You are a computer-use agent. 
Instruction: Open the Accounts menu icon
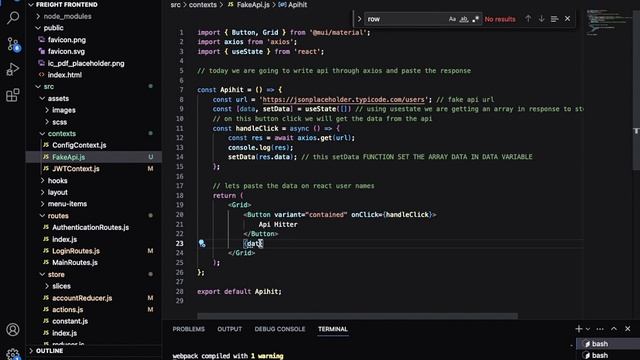click(13, 329)
